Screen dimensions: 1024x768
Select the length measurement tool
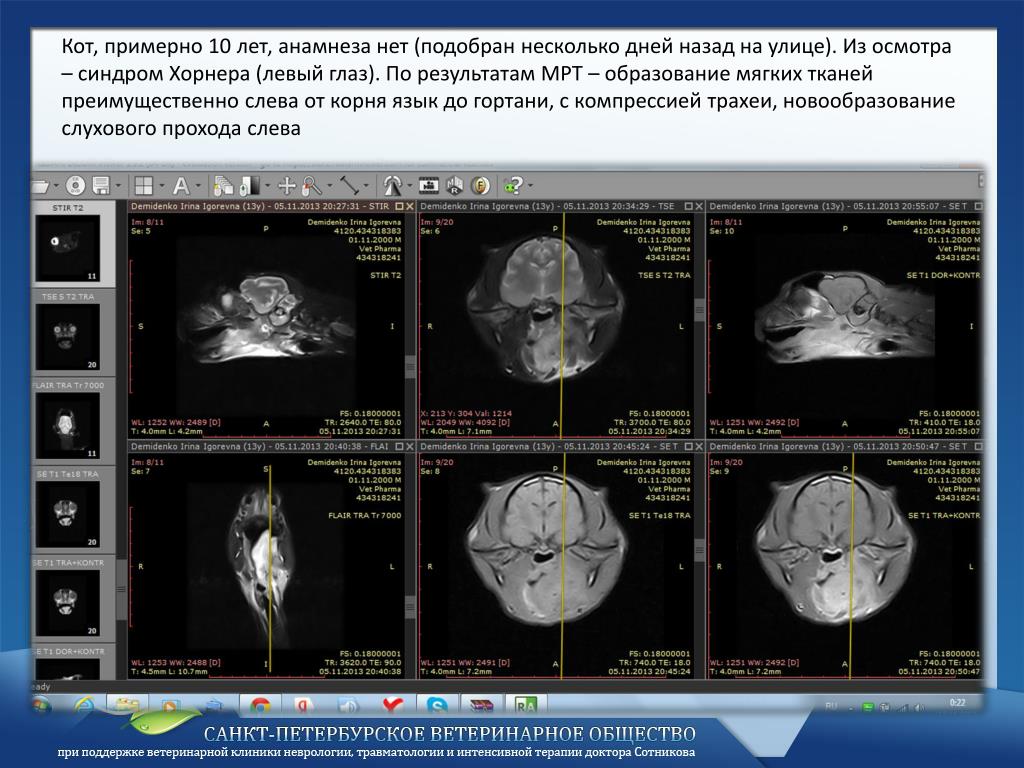coord(350,186)
